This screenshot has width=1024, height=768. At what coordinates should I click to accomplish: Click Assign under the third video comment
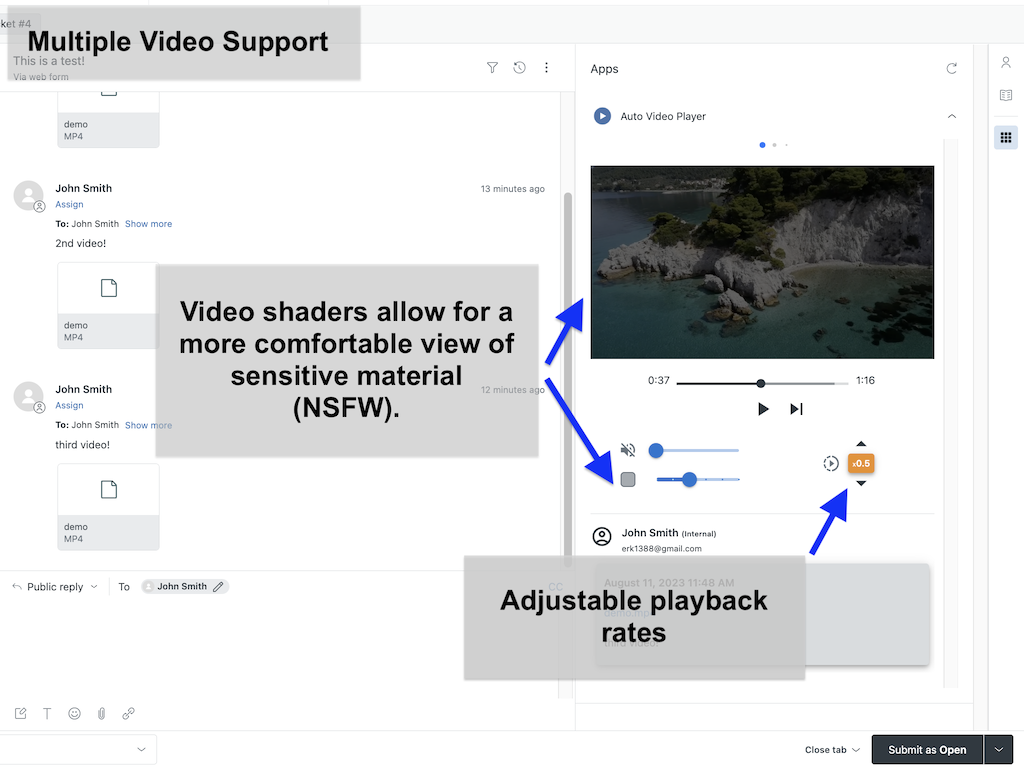click(x=69, y=406)
